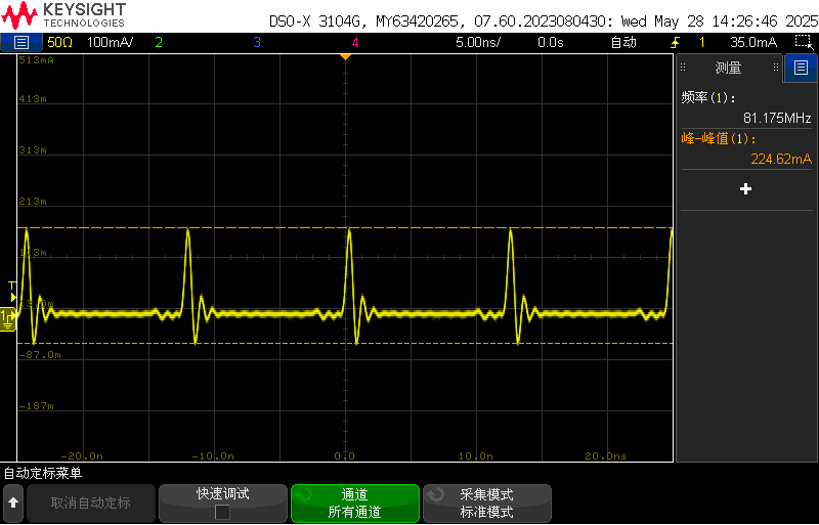Viewport: 819px width, 525px height.
Task: Open the 测量 sidebar tab
Action: pyautogui.click(x=728, y=67)
